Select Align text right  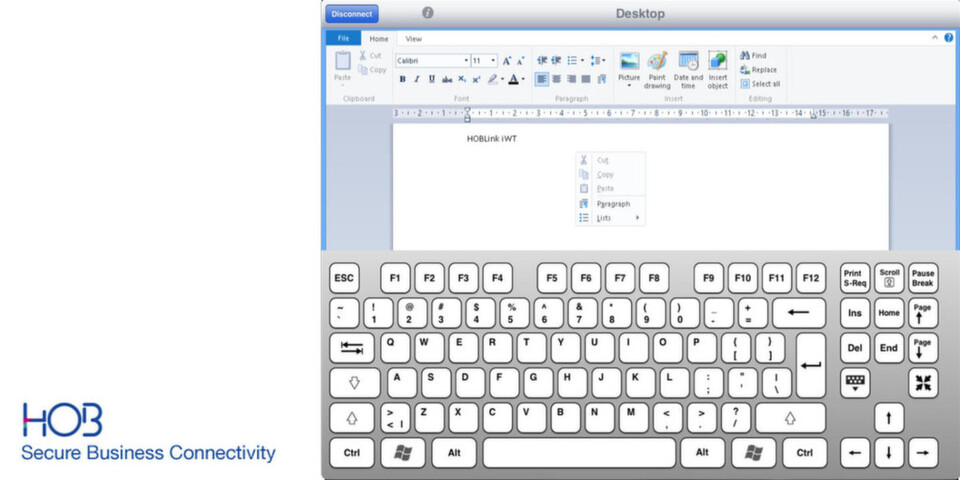coord(571,79)
